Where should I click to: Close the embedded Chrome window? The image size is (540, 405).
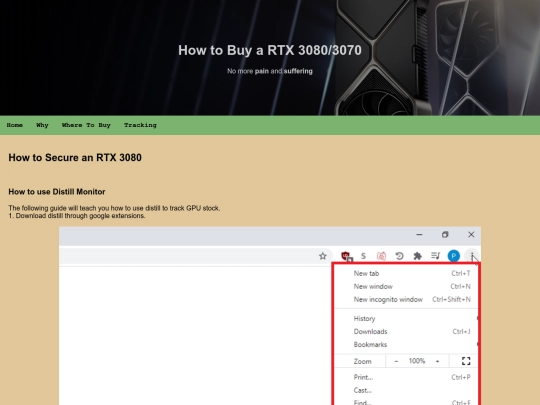tap(471, 235)
